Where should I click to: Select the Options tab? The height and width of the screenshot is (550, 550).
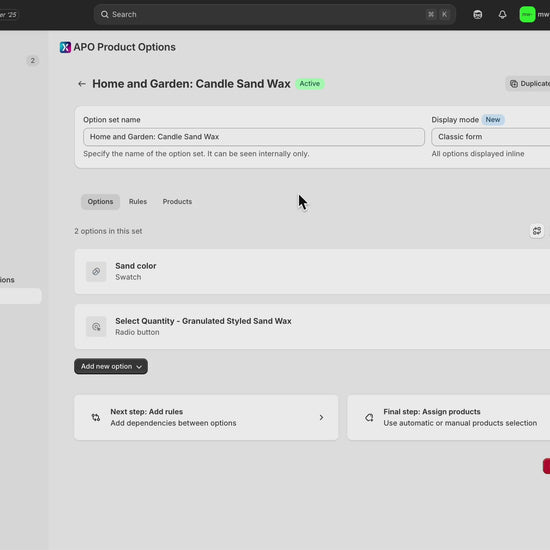coord(100,202)
